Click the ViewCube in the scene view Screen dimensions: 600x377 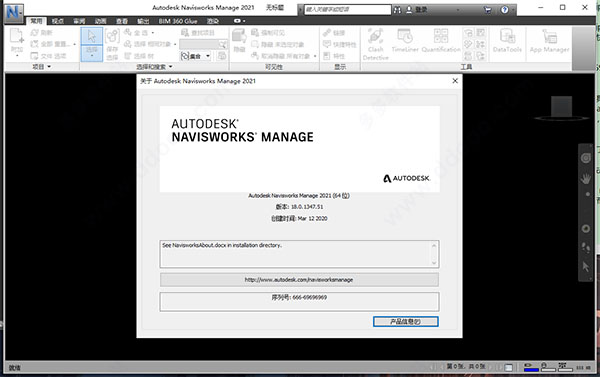561,108
